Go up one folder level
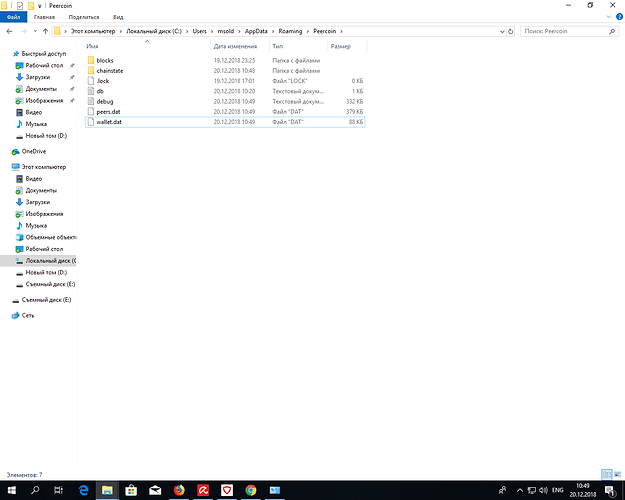 coord(45,31)
